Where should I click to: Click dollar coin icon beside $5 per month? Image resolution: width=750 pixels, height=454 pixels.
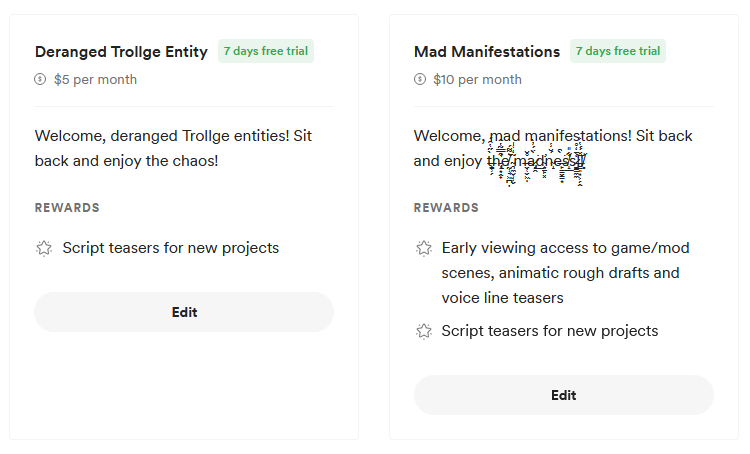[40, 80]
